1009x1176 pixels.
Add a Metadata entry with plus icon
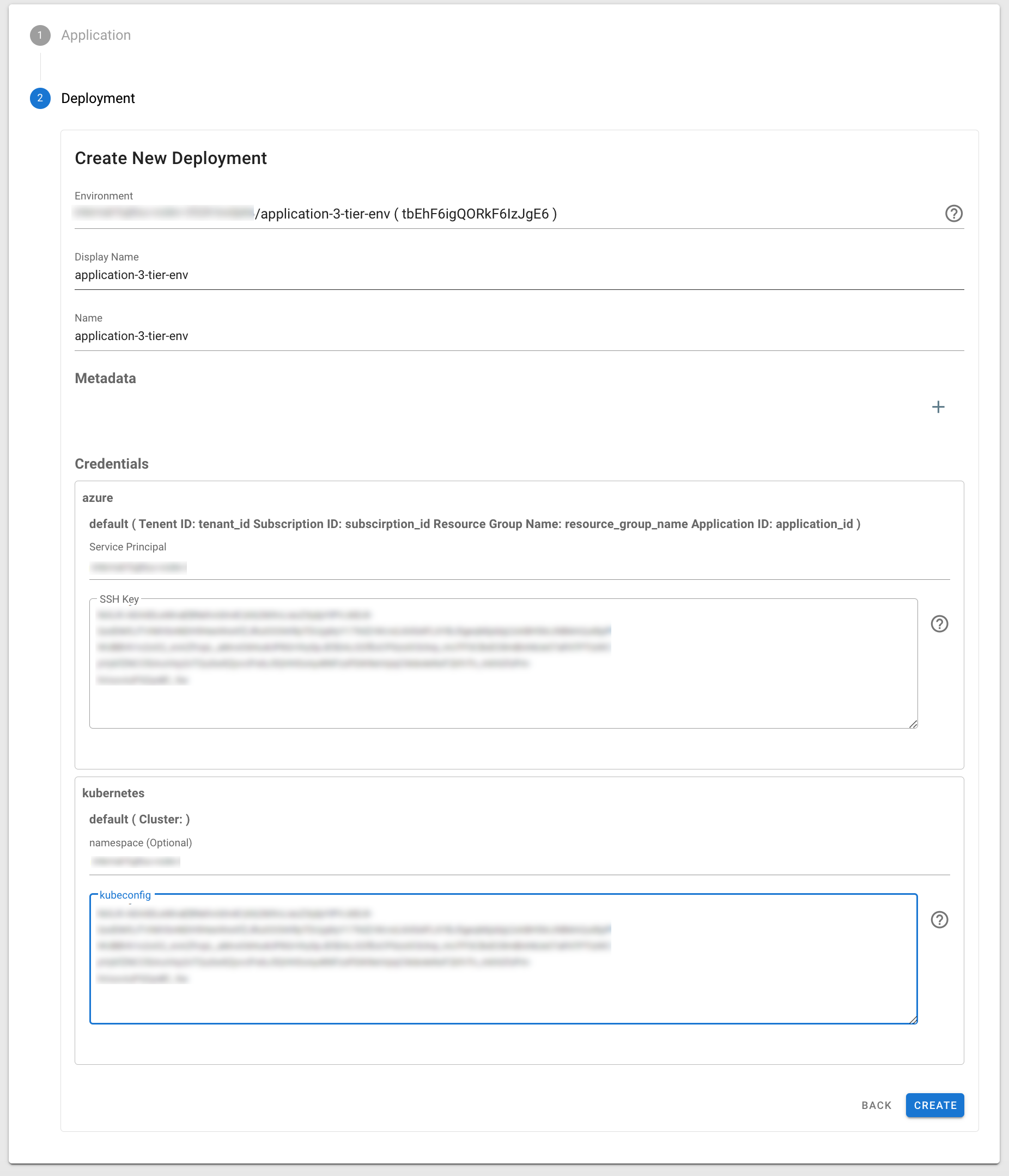pos(938,407)
